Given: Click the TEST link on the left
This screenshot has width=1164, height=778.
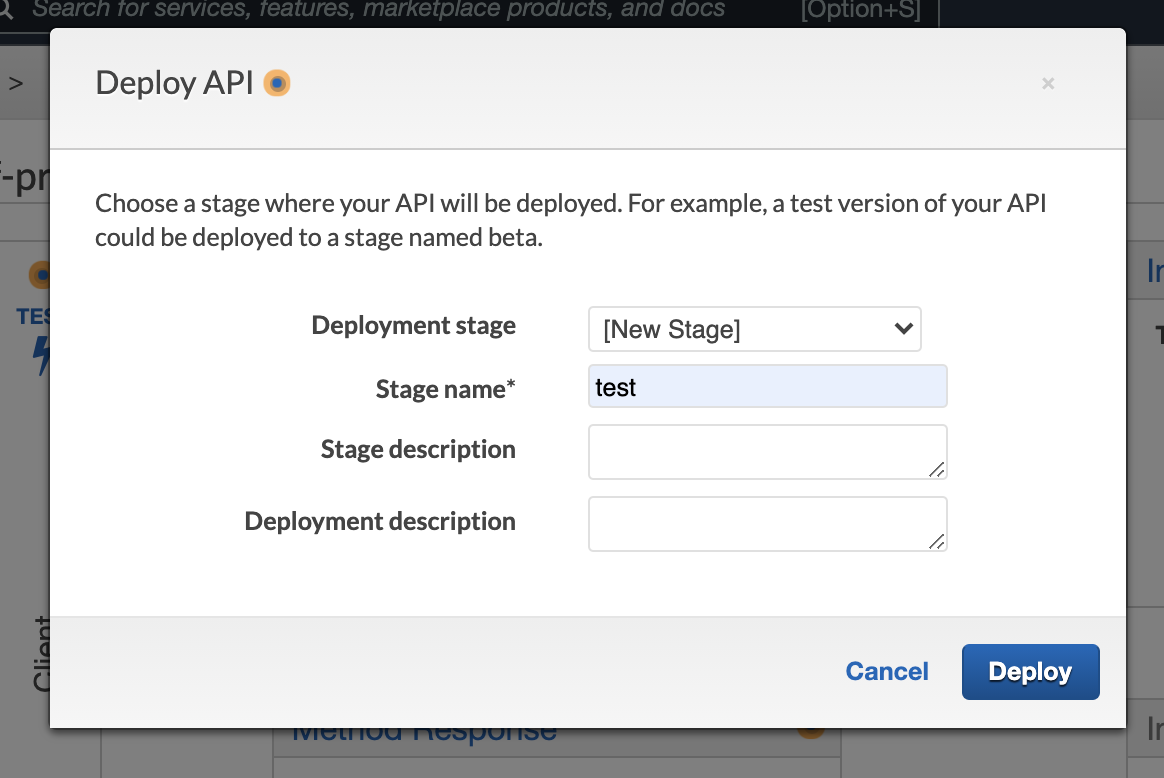Looking at the screenshot, I should tap(33, 316).
